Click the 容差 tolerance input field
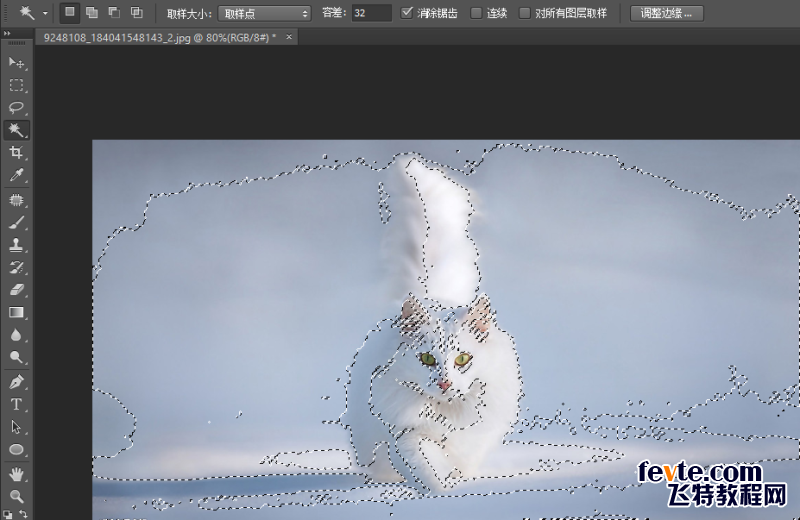Viewport: 800px width, 520px height. 371,13
